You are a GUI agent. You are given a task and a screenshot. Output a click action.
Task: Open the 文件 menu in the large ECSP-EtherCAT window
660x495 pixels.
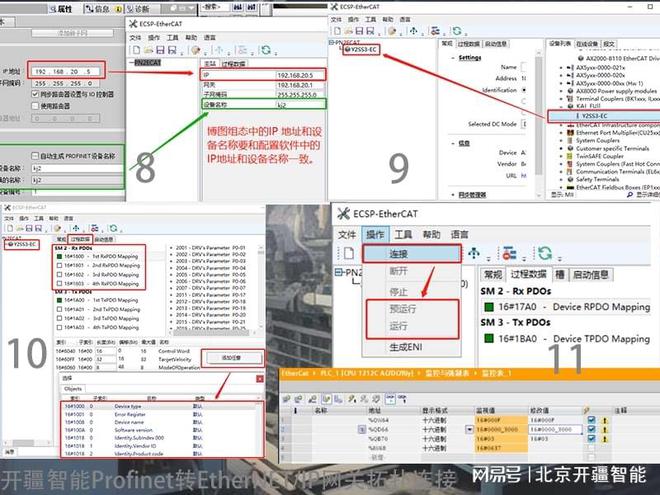click(347, 234)
